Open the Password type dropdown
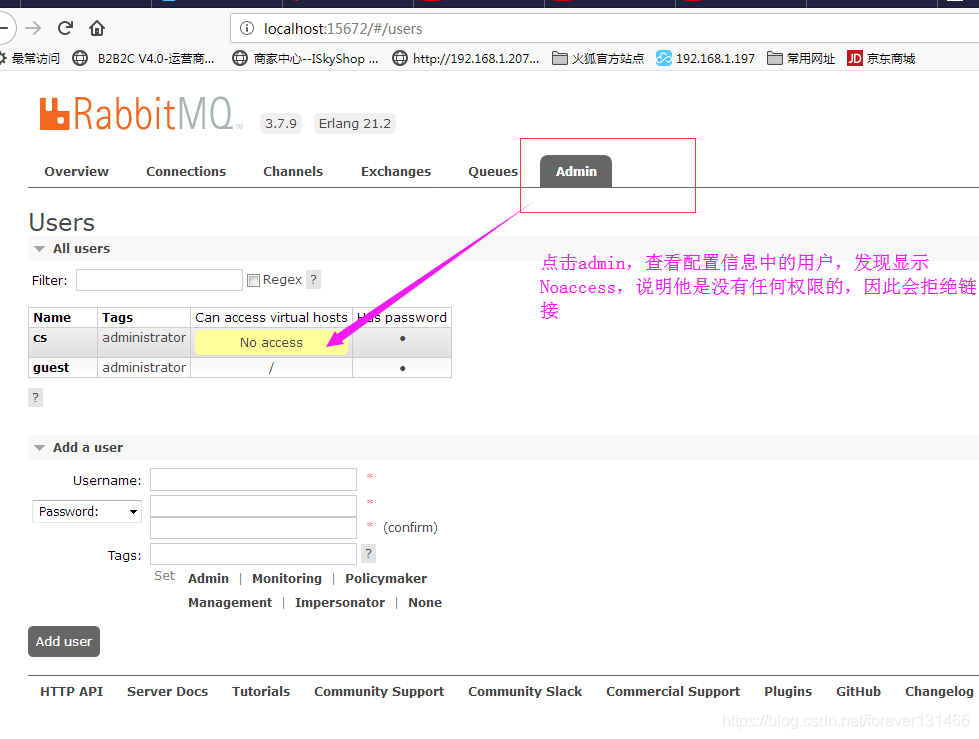The height and width of the screenshot is (739, 979). pos(87,511)
